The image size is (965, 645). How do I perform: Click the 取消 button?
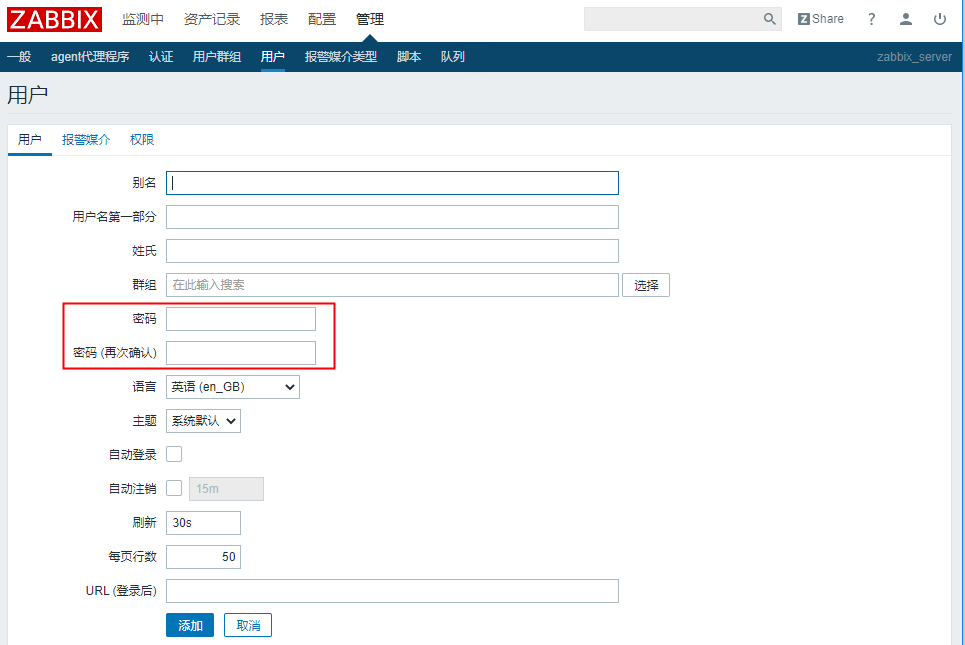(248, 625)
